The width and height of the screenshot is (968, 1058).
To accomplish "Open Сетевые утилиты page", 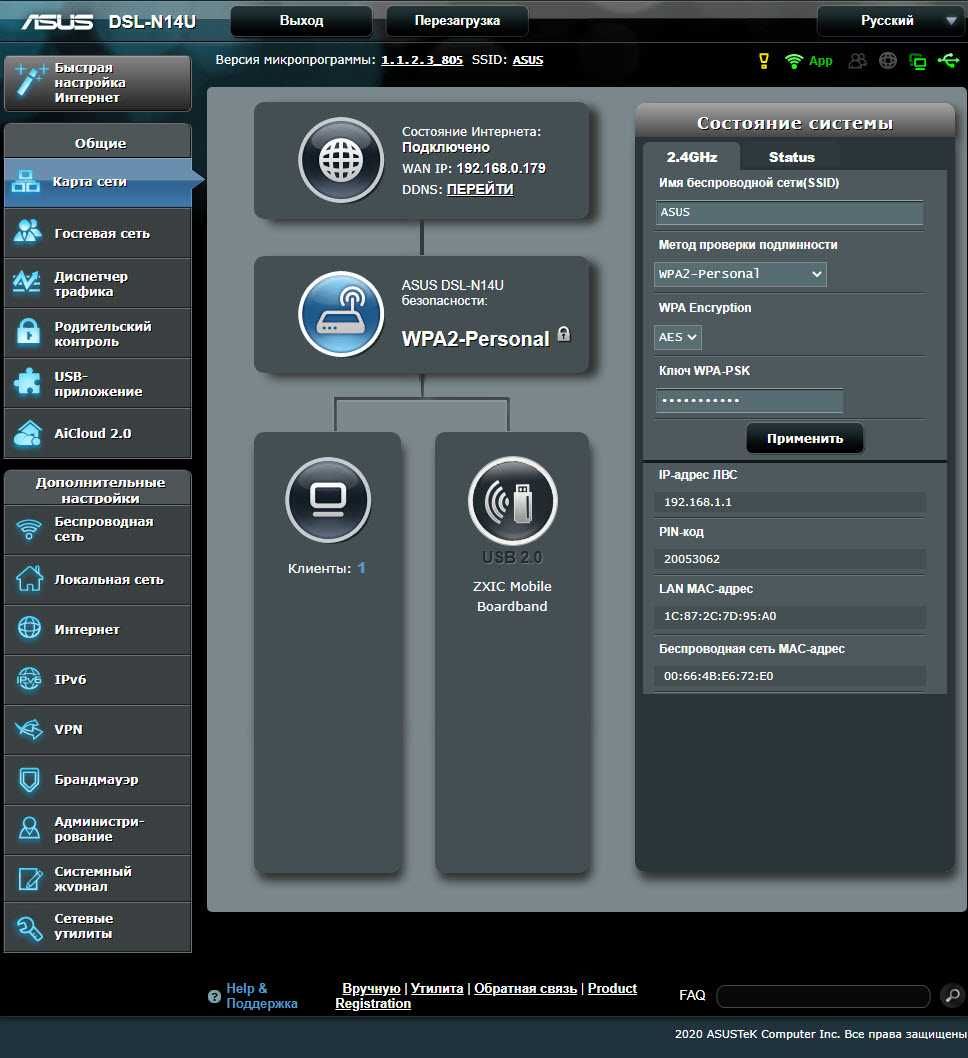I will coord(98,927).
